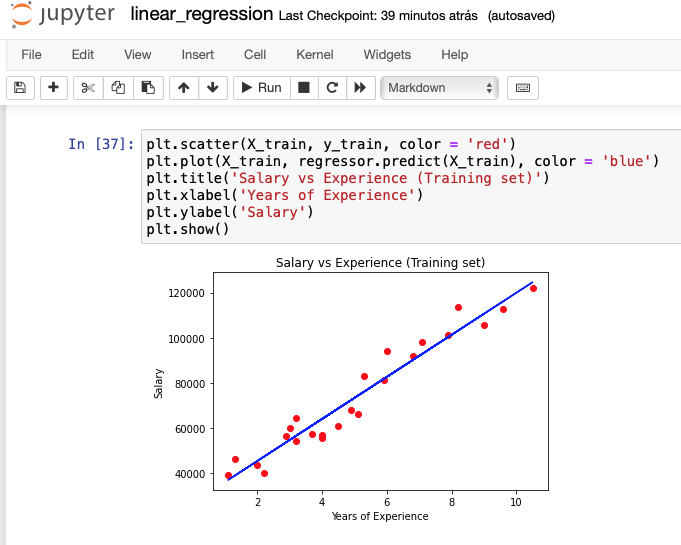Open the Help menu
The image size is (681, 545).
pyautogui.click(x=455, y=55)
